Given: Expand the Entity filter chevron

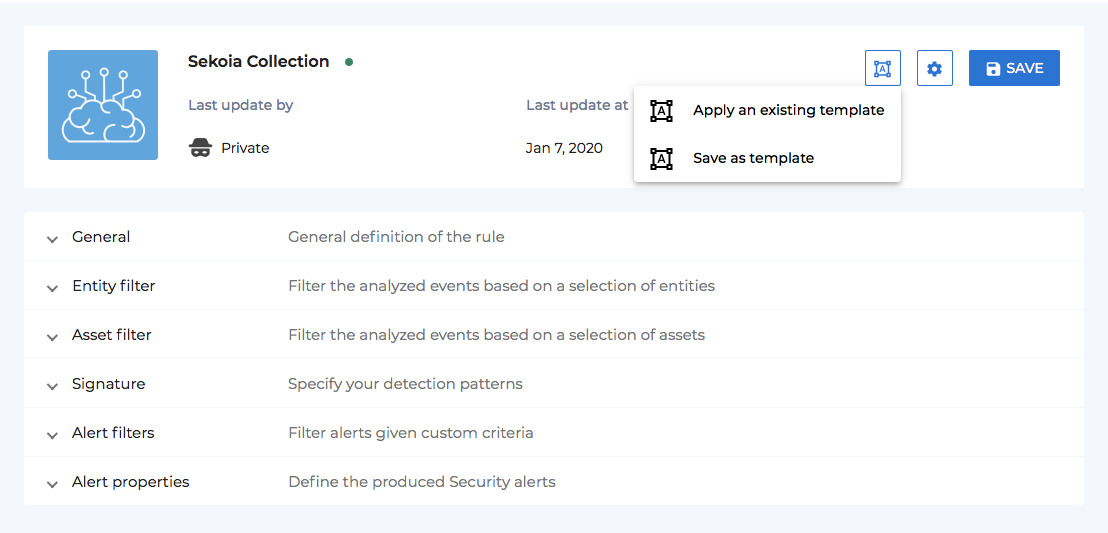Looking at the screenshot, I should 52,288.
